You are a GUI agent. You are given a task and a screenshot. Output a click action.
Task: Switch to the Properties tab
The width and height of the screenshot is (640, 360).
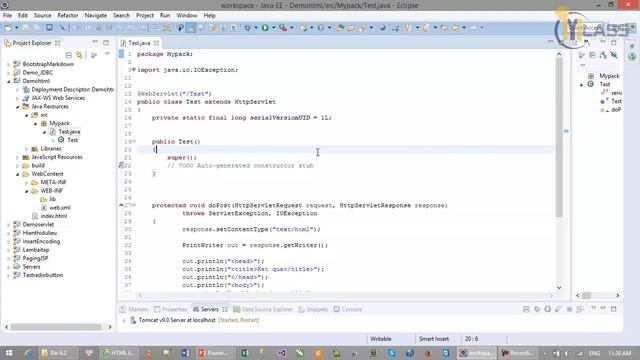pos(171,309)
